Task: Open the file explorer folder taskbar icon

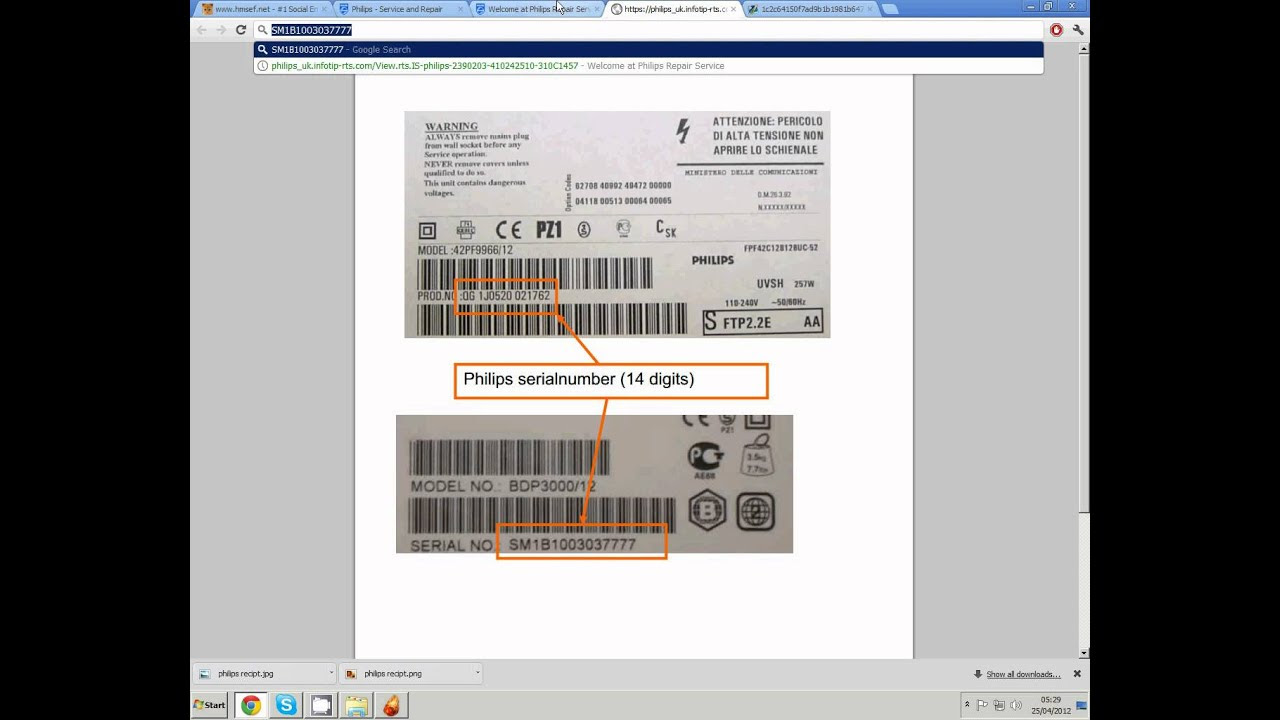Action: coord(356,705)
